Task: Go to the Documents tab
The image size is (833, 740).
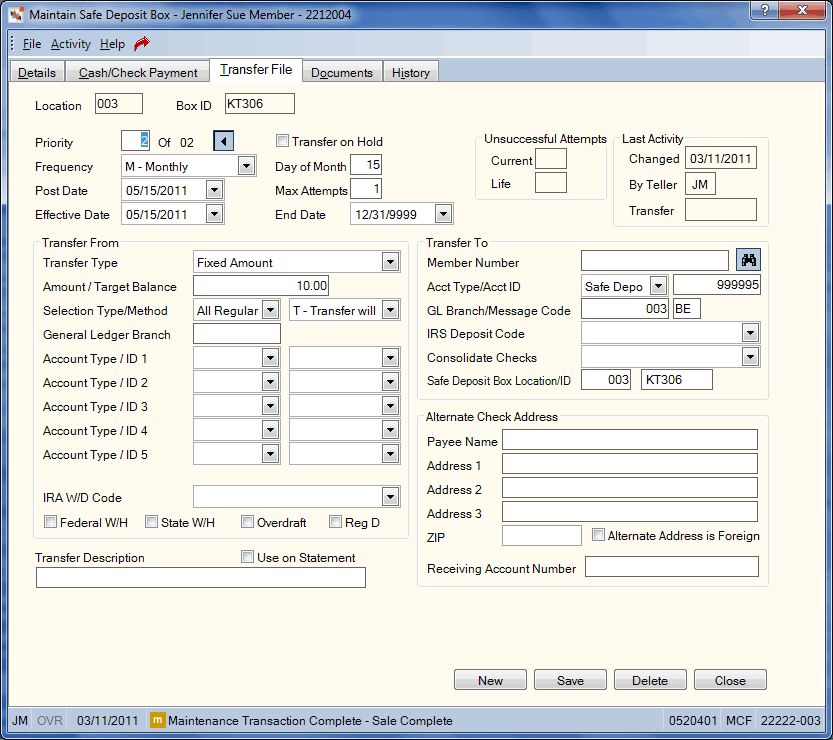Action: point(342,72)
